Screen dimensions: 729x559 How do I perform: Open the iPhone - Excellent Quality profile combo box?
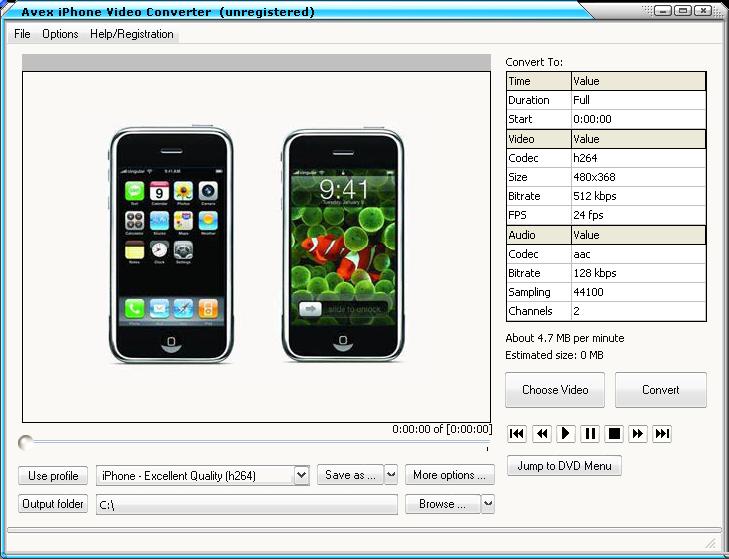coord(203,476)
